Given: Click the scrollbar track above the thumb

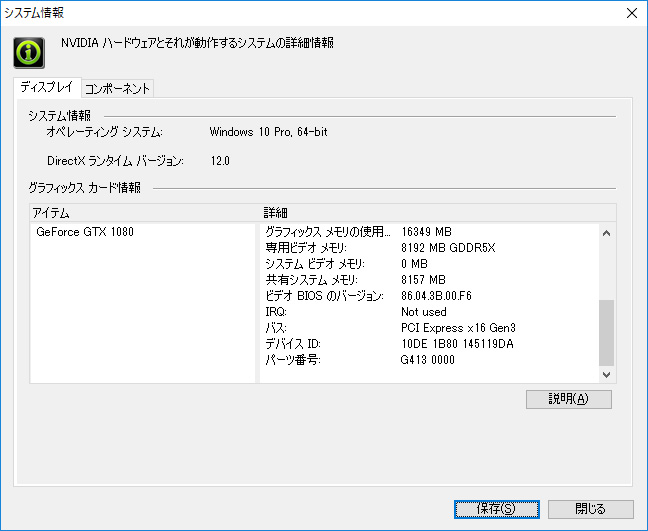Looking at the screenshot, I should tap(606, 271).
